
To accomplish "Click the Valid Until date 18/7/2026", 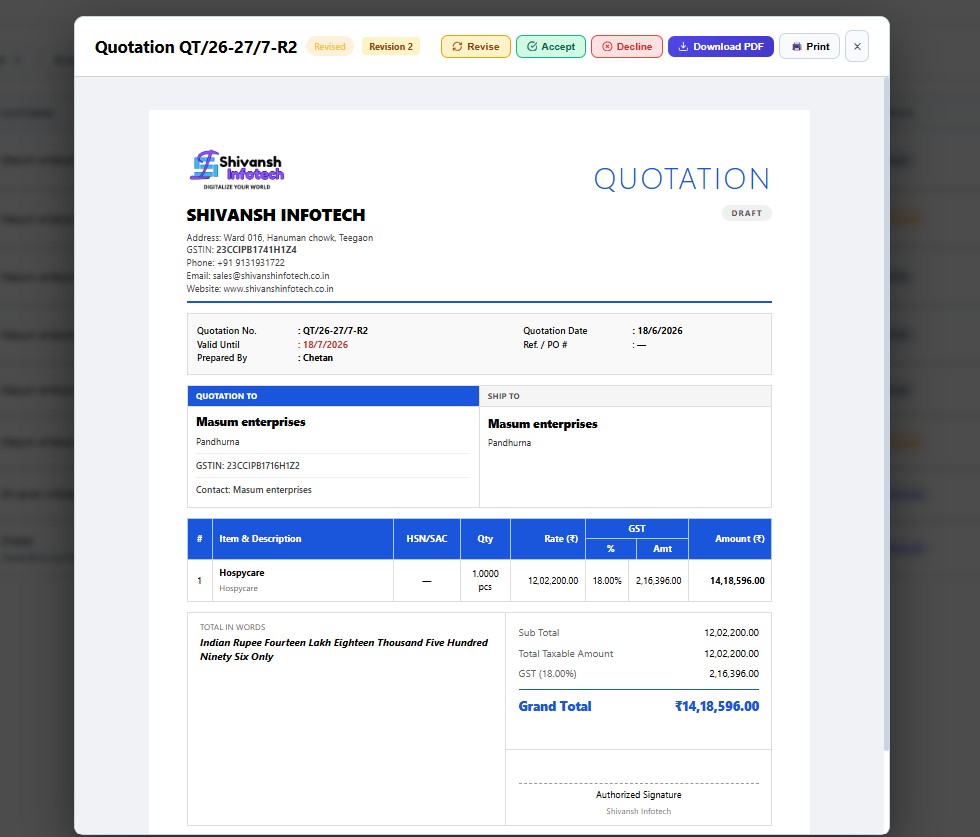I will pos(325,344).
